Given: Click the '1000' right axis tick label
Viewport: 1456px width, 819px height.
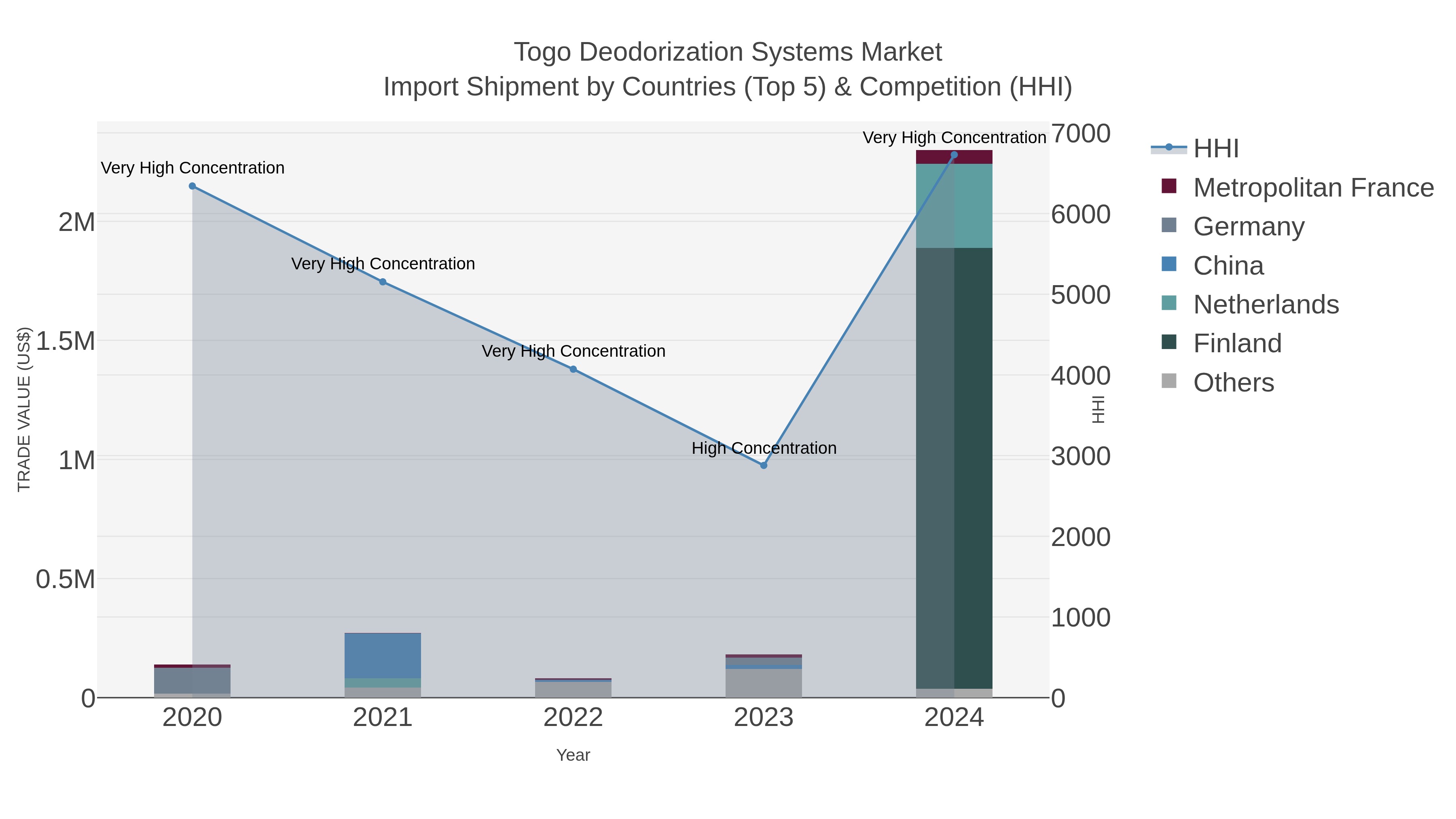Looking at the screenshot, I should click(1081, 618).
